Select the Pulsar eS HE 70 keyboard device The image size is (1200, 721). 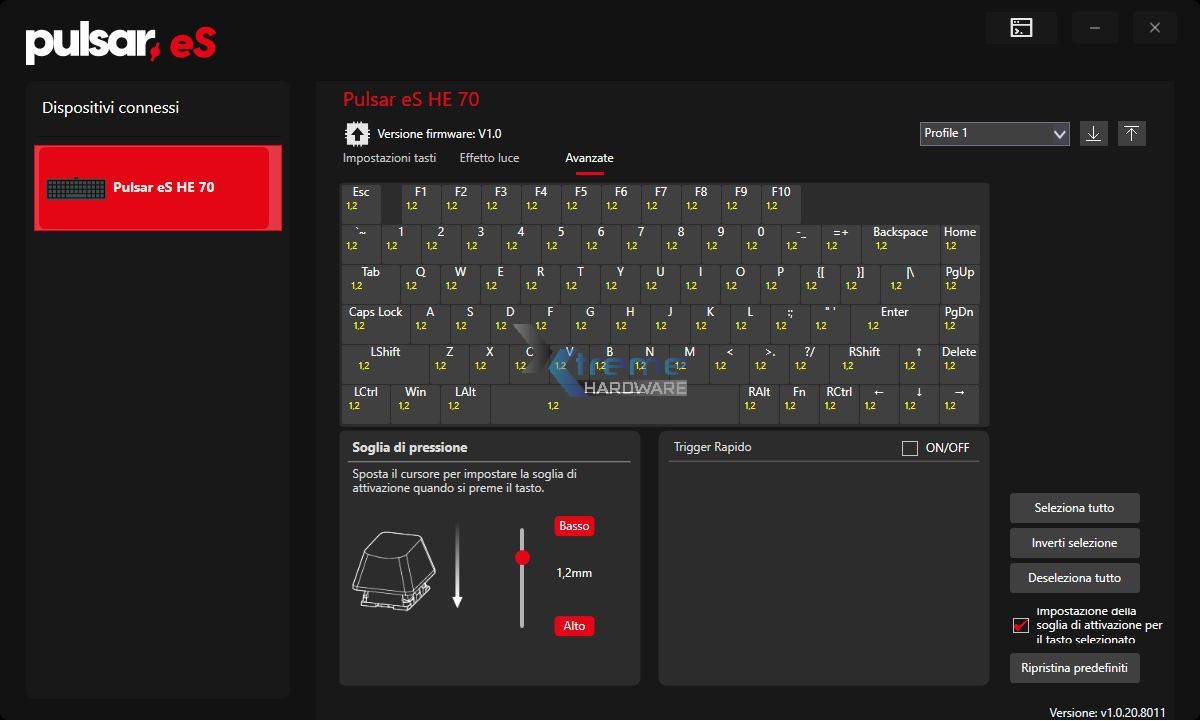[157, 188]
